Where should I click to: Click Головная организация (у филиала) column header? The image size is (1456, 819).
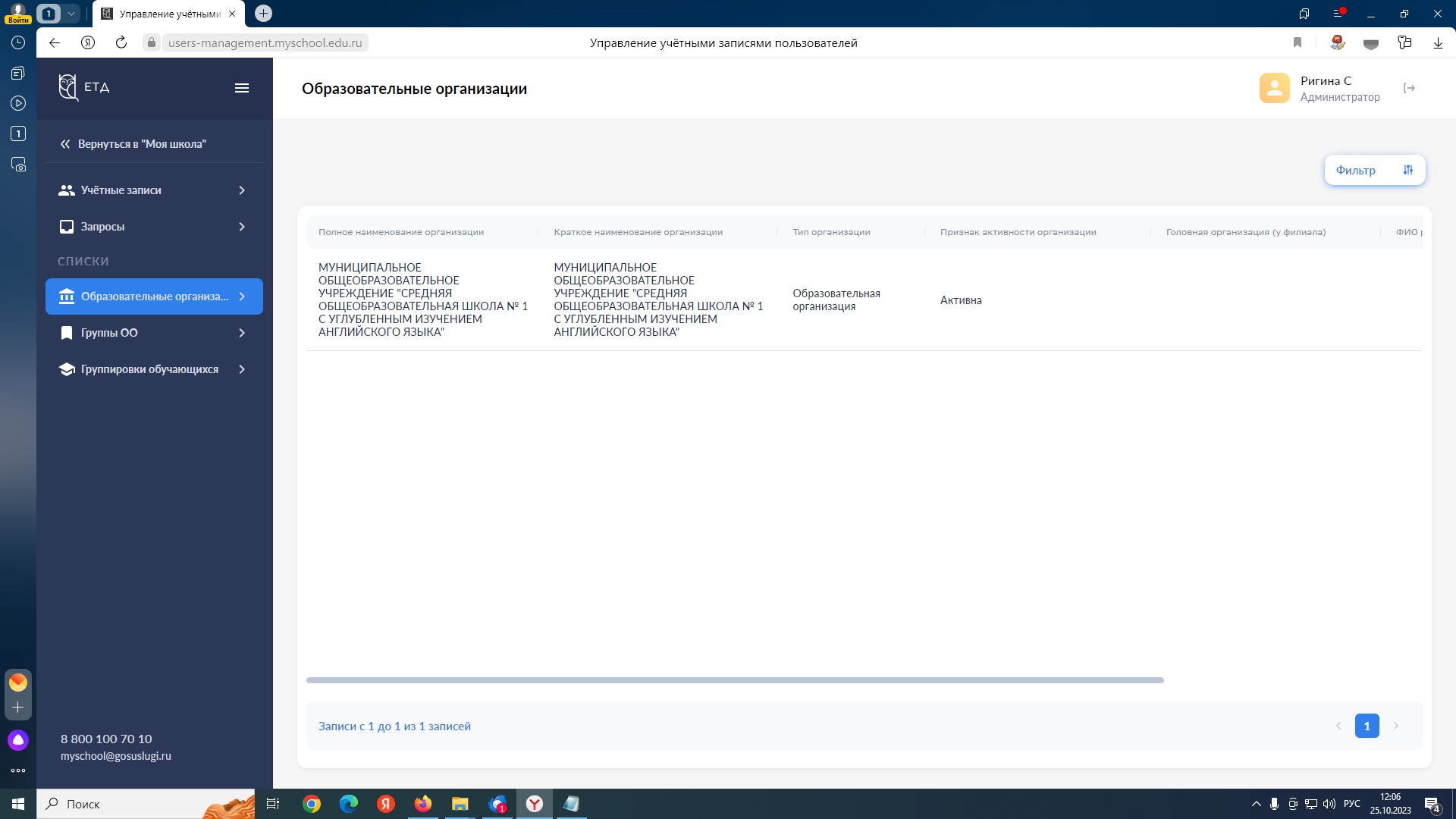point(1246,232)
